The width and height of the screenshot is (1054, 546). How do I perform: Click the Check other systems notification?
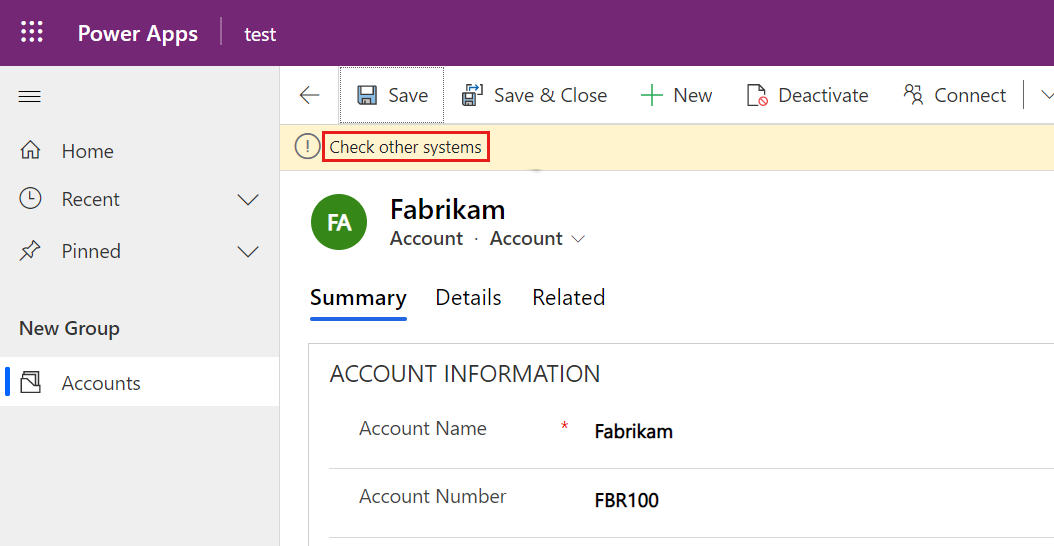pos(405,147)
